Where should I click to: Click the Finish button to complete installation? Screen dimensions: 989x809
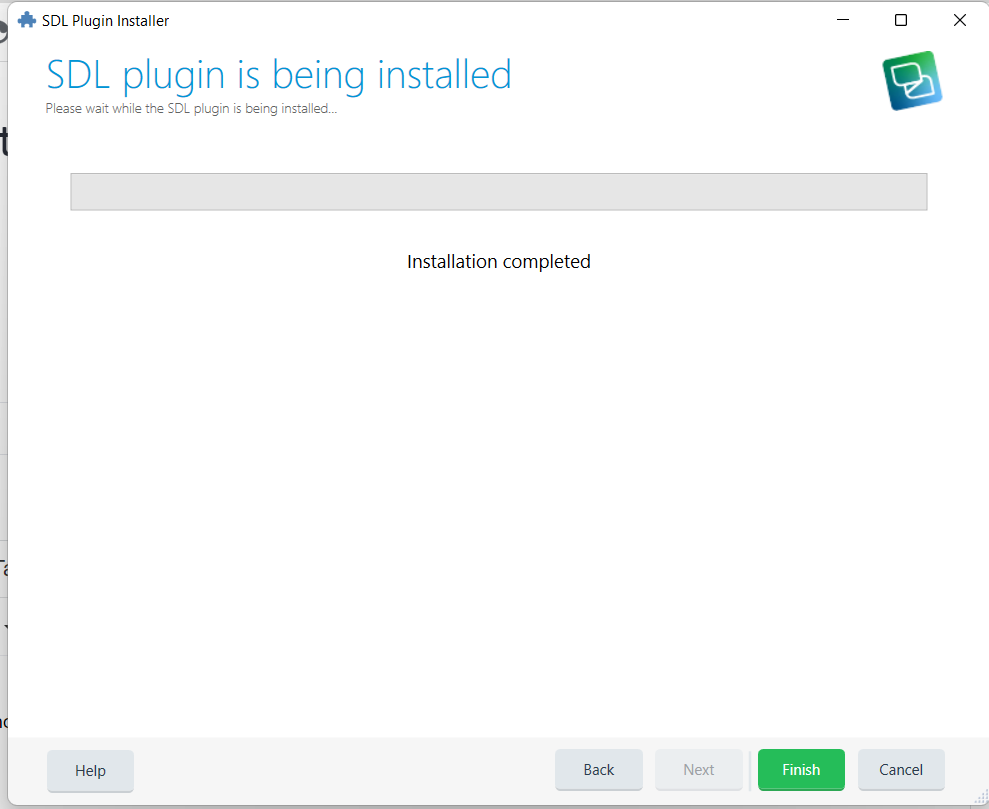click(x=801, y=770)
